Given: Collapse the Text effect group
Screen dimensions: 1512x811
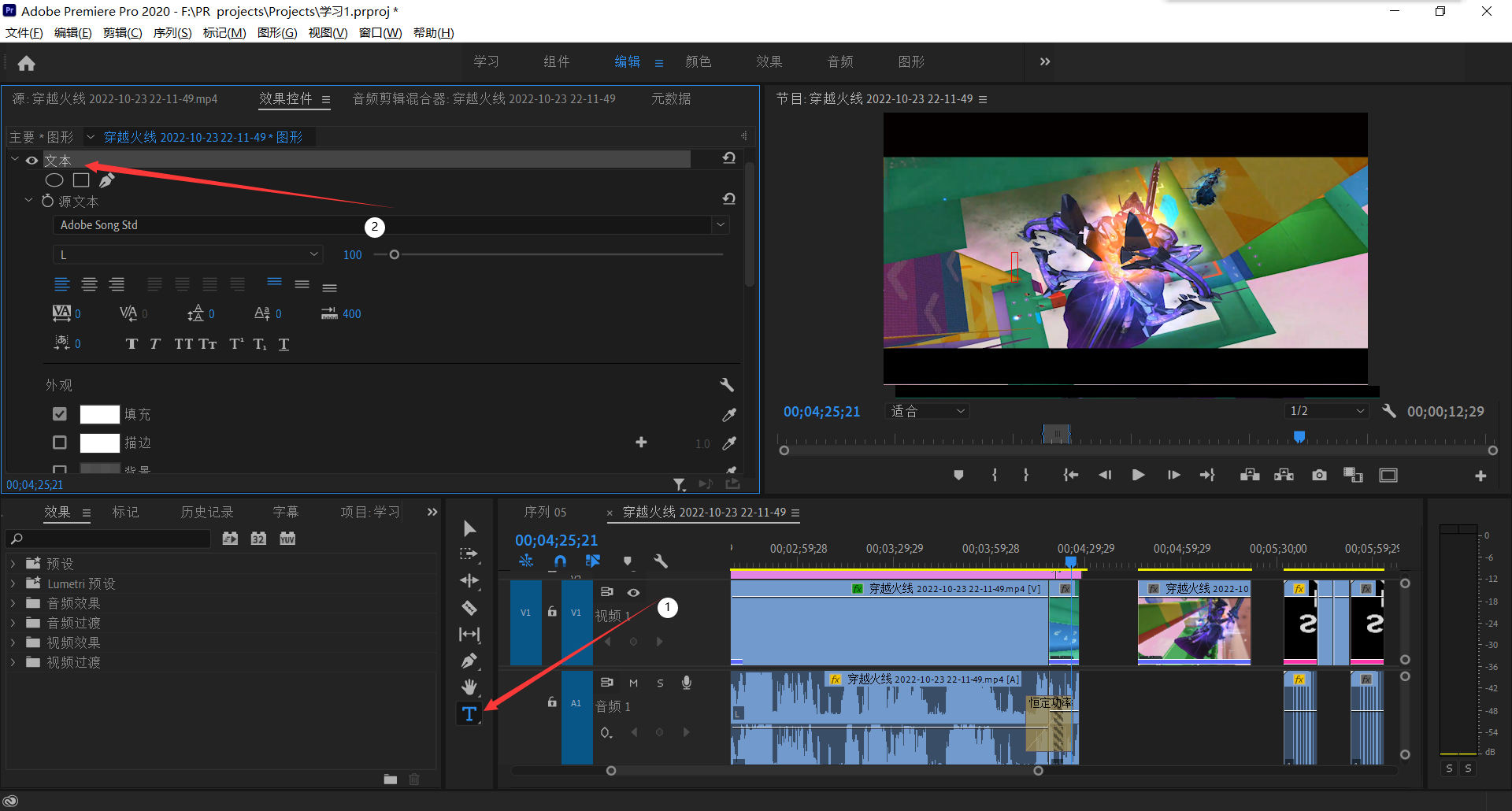Looking at the screenshot, I should (x=15, y=160).
